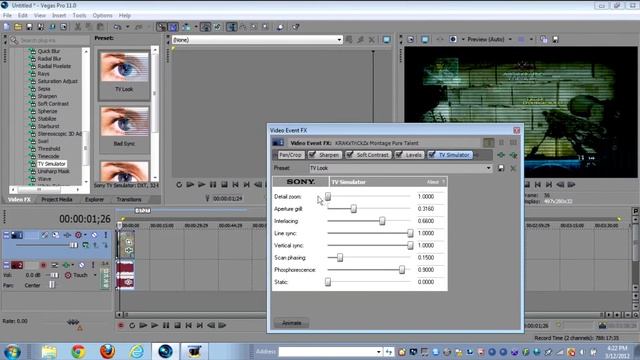
Task: Open What's This help icon
Action: [296, 27]
